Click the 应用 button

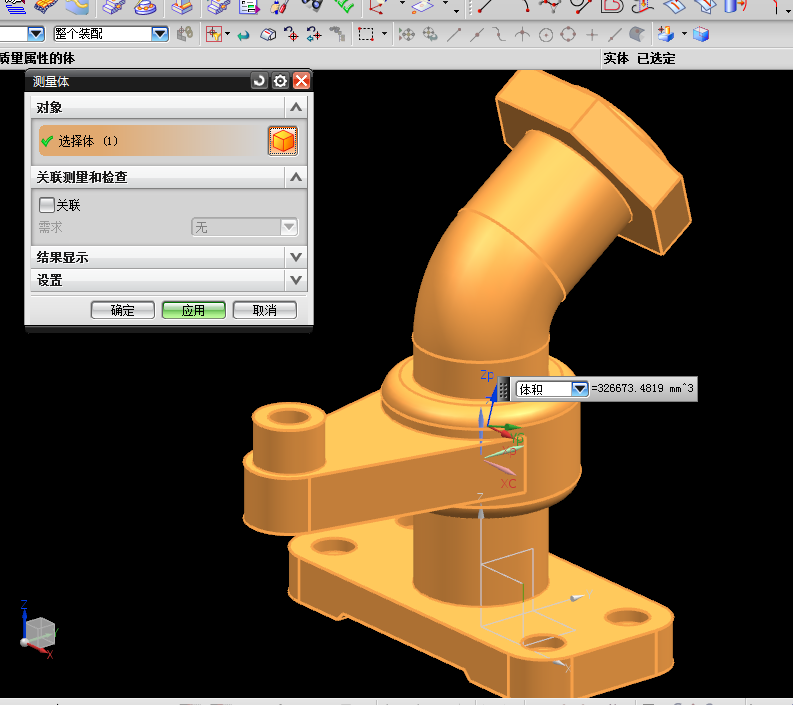193,310
